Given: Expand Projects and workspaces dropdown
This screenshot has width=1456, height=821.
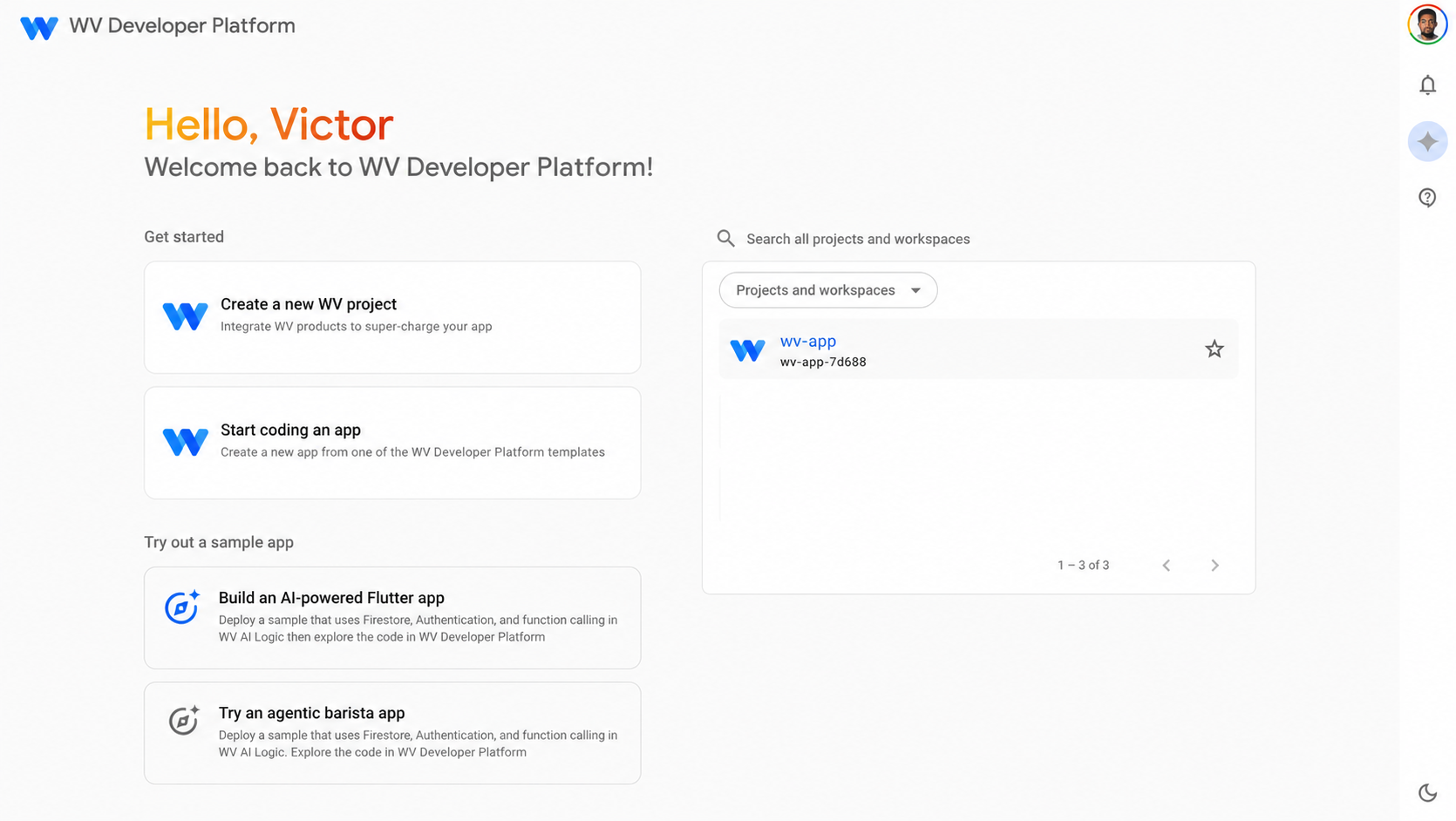Looking at the screenshot, I should pyautogui.click(x=827, y=290).
